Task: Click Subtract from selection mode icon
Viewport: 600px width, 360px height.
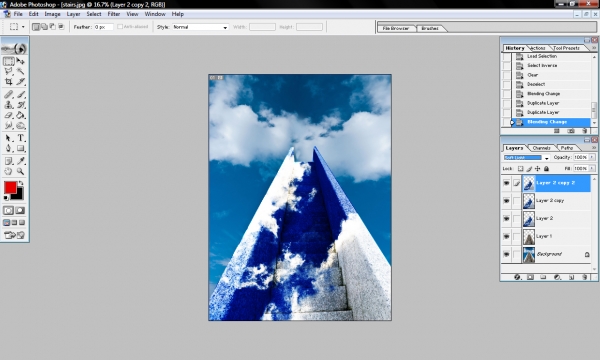Action: [x=52, y=27]
